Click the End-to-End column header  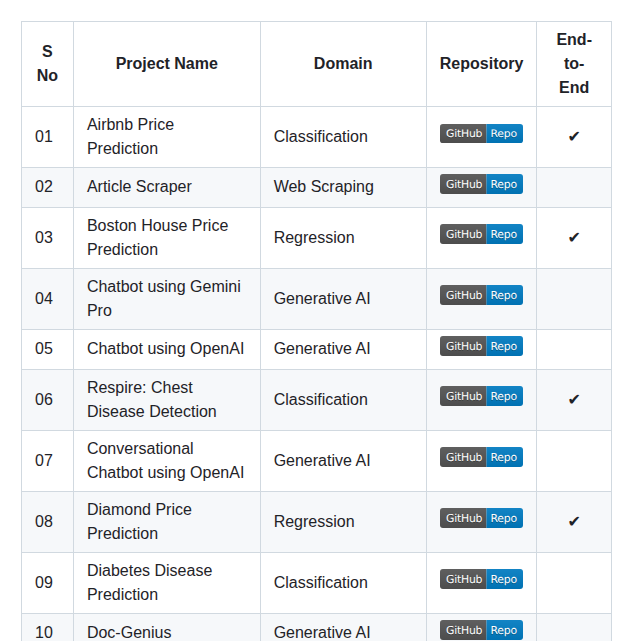coord(574,64)
